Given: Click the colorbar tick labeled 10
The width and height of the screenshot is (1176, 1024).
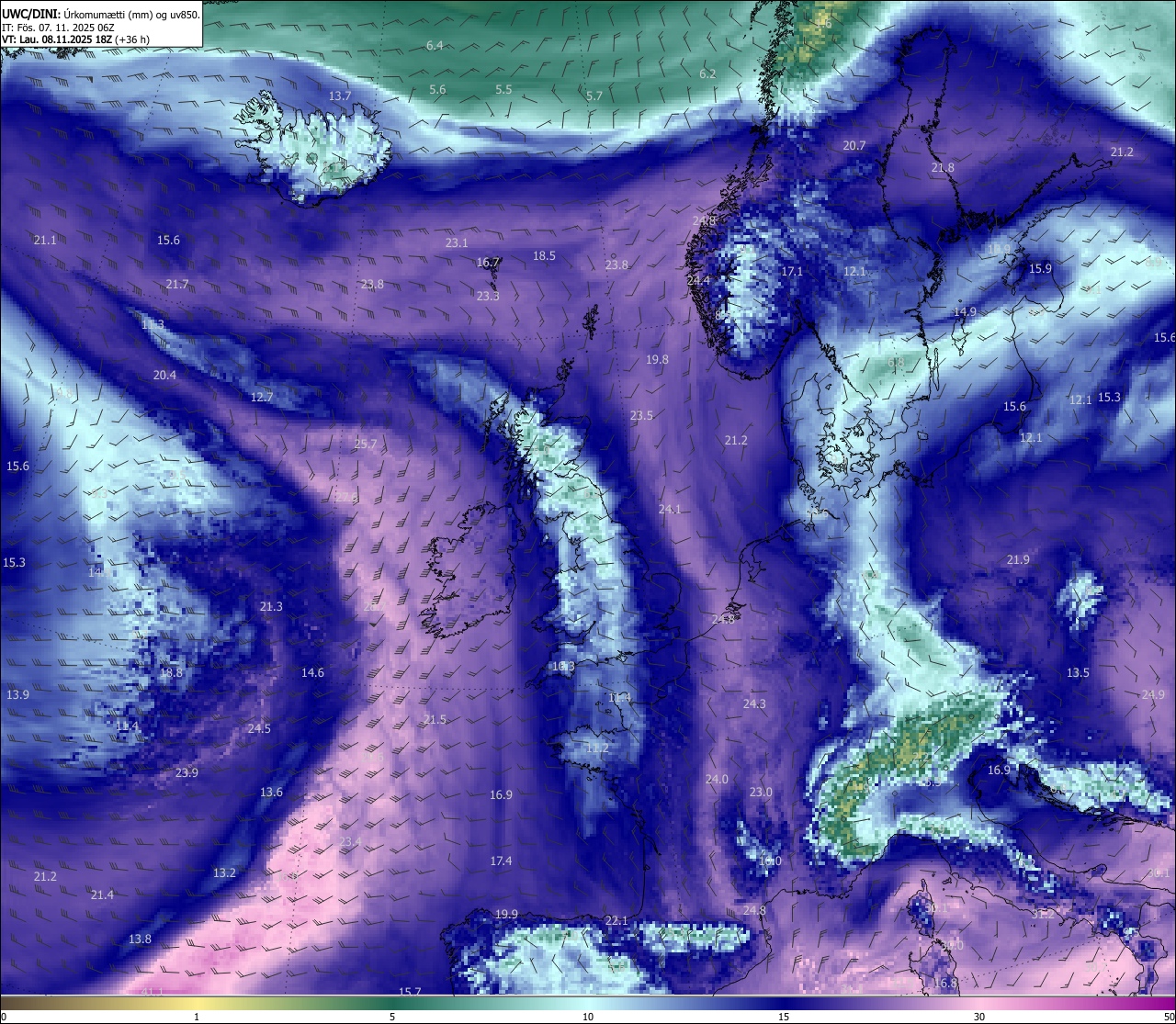Looking at the screenshot, I should point(588,1017).
